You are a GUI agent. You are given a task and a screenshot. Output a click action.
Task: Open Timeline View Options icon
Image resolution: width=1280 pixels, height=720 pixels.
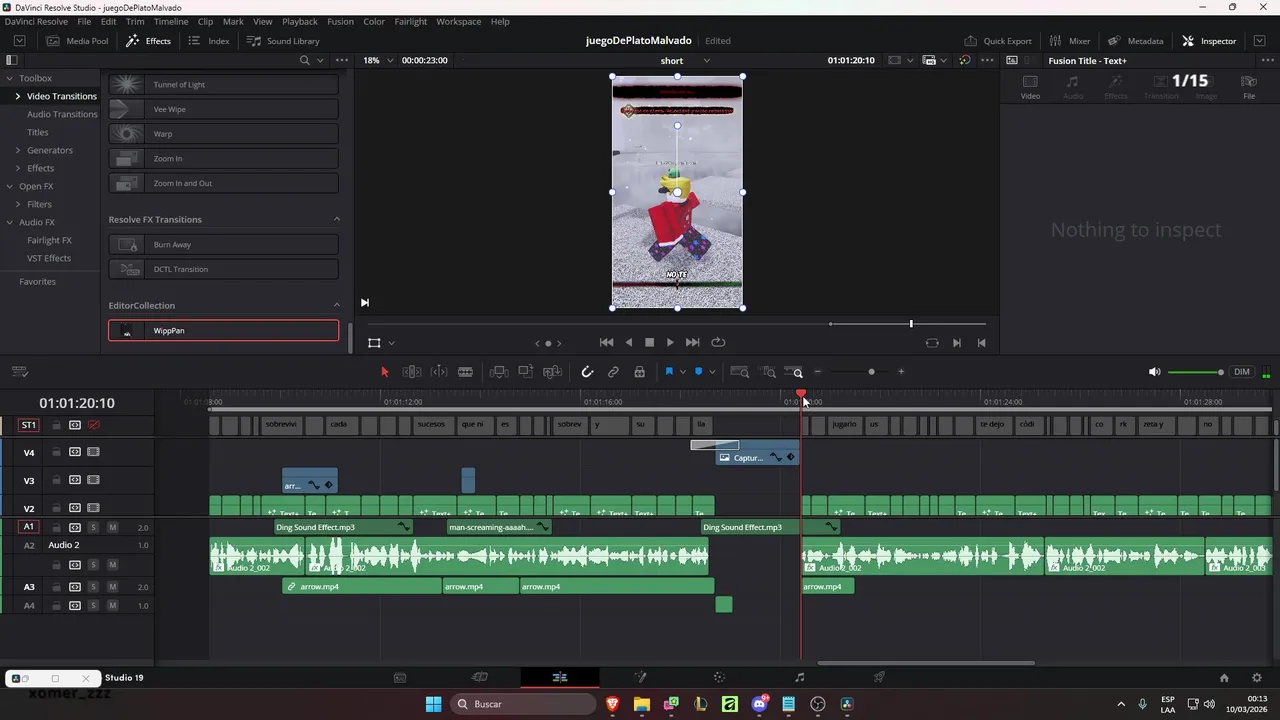(19, 372)
